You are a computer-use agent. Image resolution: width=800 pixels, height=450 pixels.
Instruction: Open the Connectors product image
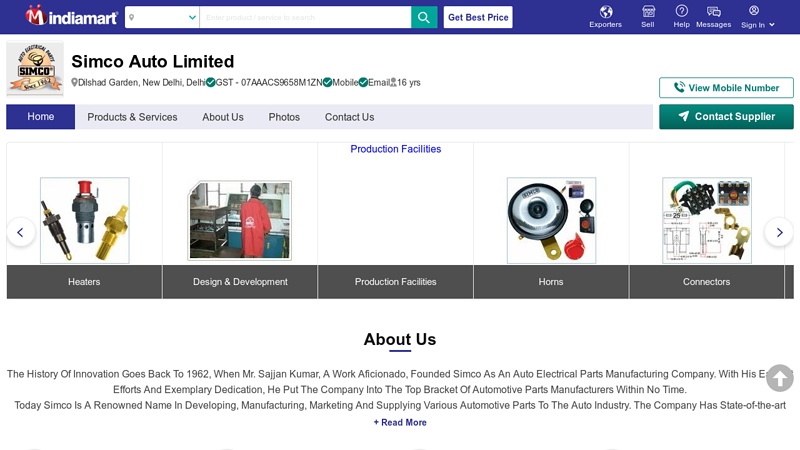[x=707, y=220]
